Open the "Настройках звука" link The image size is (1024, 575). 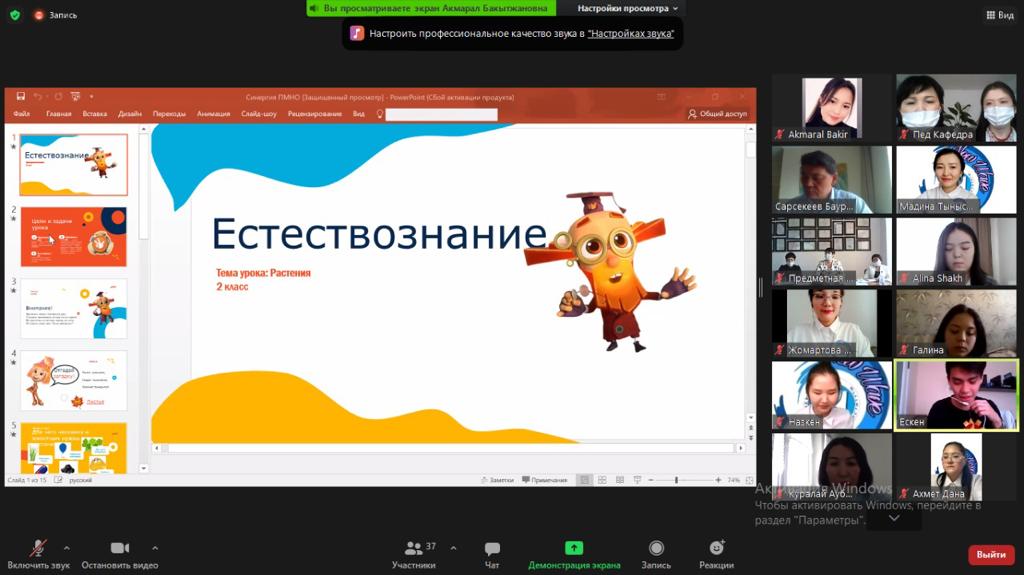click(x=630, y=33)
